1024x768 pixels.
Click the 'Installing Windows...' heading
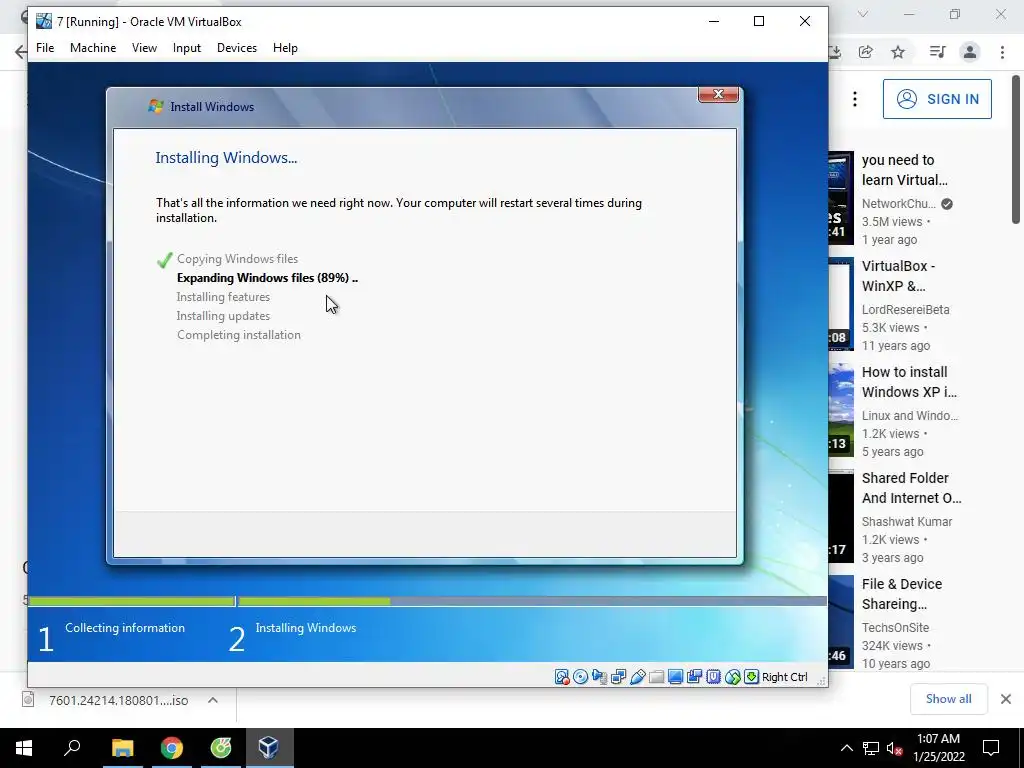[226, 157]
